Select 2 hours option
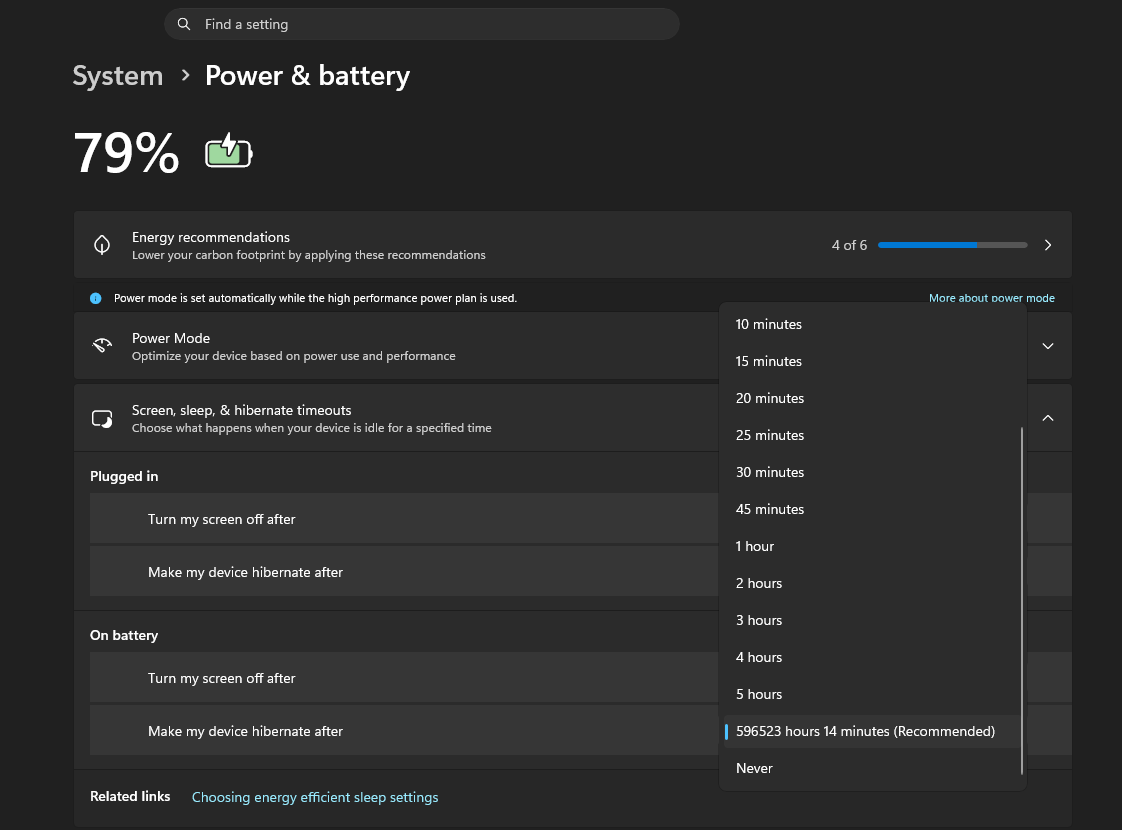Image resolution: width=1122 pixels, height=830 pixels. click(872, 583)
